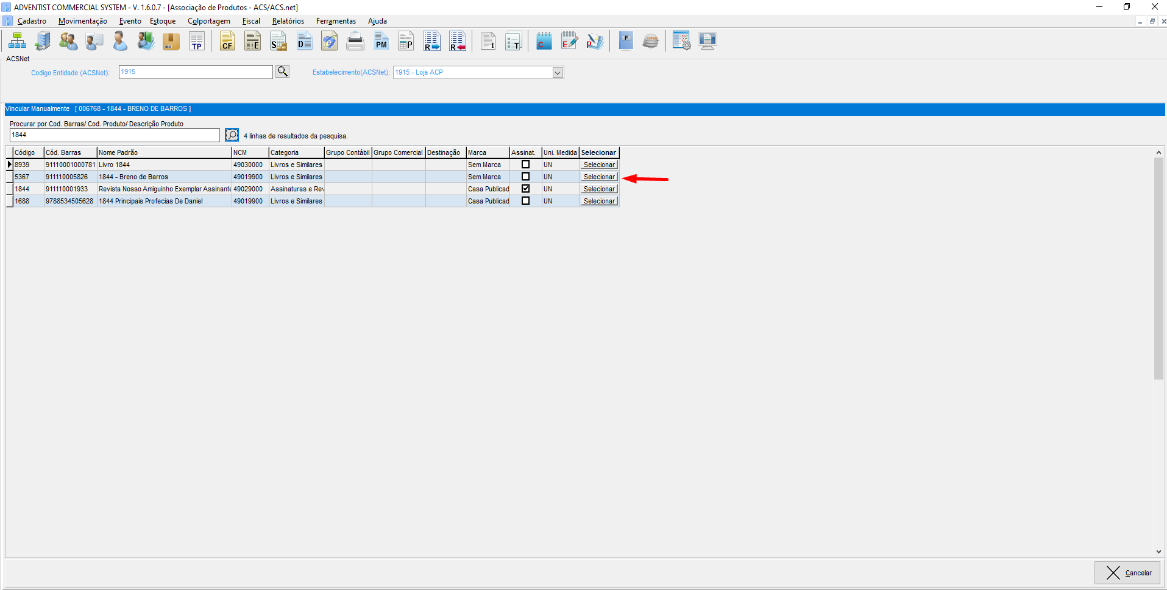This screenshot has width=1167, height=590.
Task: Open the table settings gear toolbar icon
Action: 681,41
